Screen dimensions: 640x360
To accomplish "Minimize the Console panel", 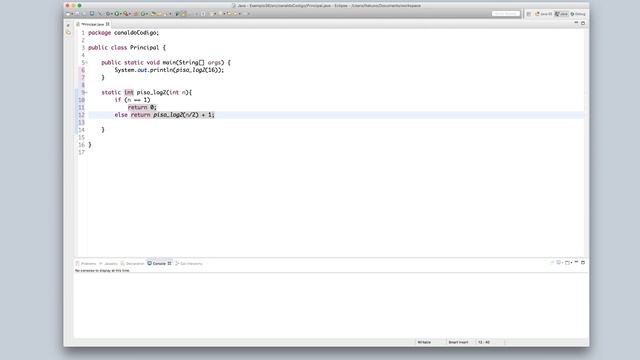I will (576, 262).
